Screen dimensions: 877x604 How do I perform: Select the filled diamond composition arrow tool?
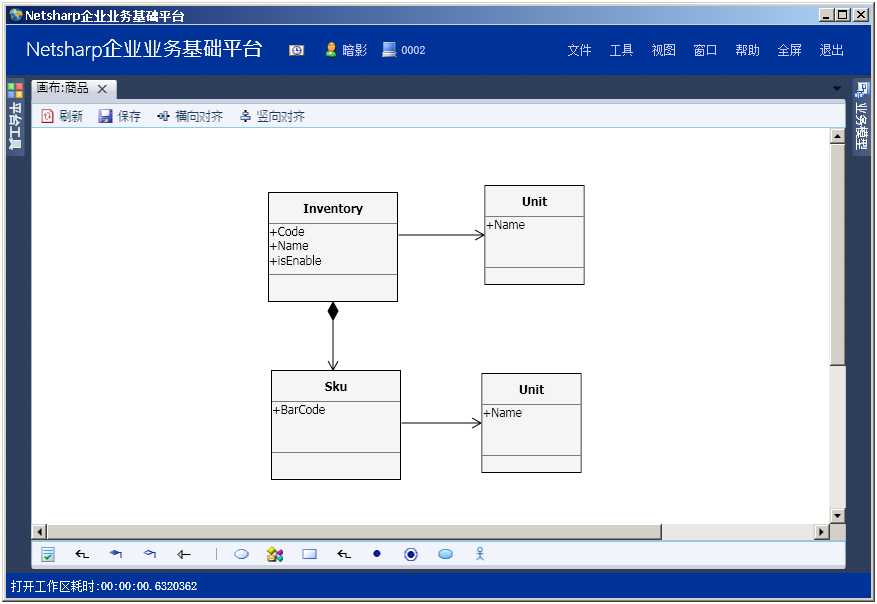click(116, 554)
